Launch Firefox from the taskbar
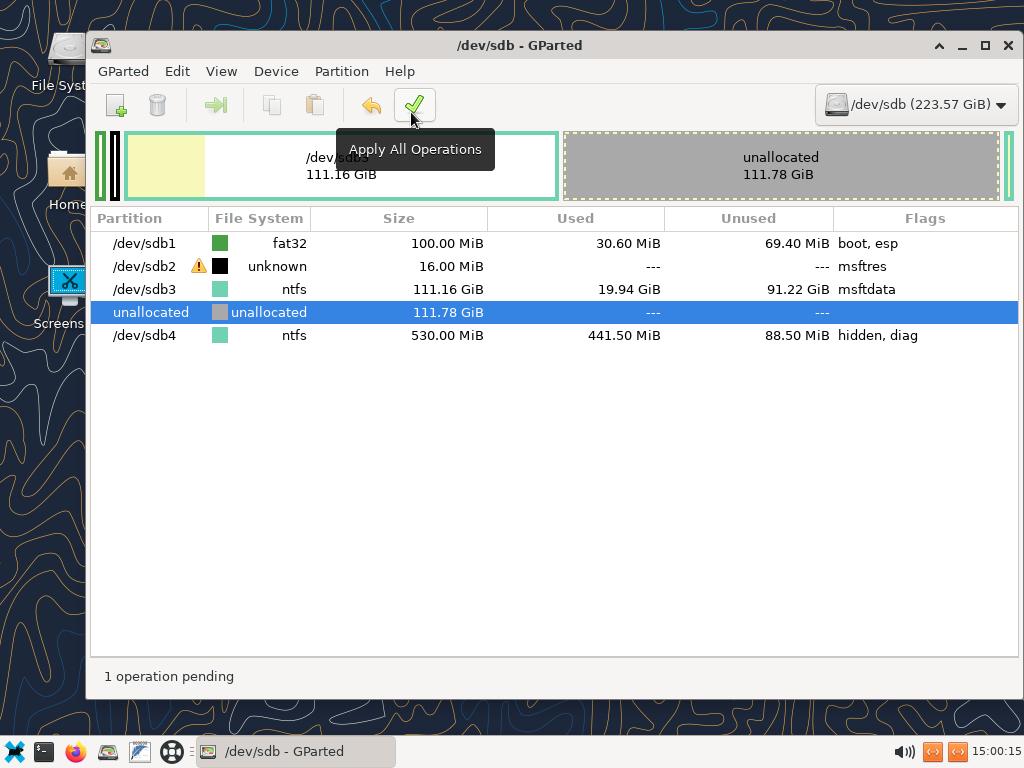 click(76, 751)
